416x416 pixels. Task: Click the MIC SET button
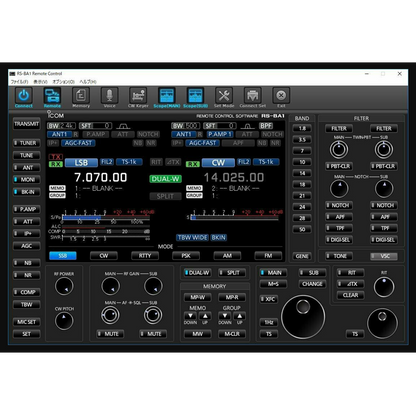point(26,322)
